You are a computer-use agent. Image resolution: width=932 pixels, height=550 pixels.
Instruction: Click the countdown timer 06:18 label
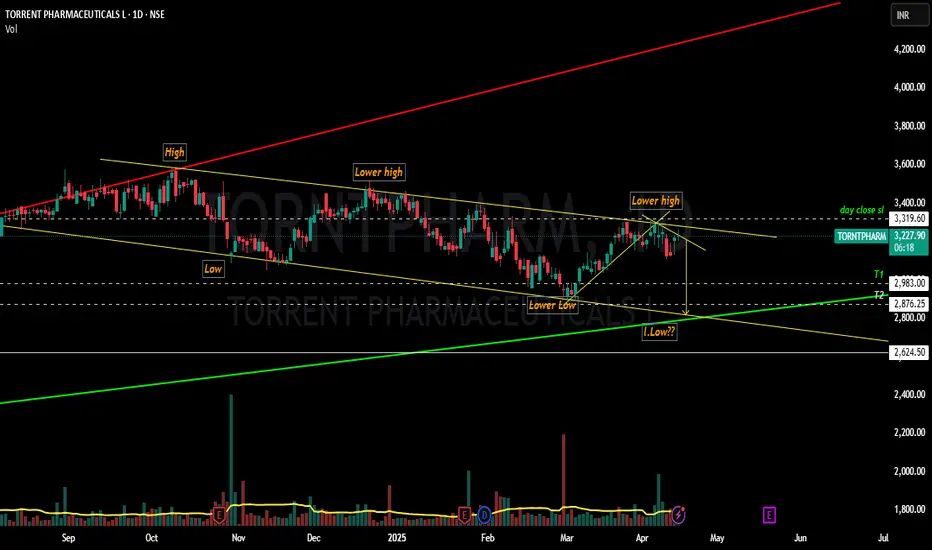point(903,248)
